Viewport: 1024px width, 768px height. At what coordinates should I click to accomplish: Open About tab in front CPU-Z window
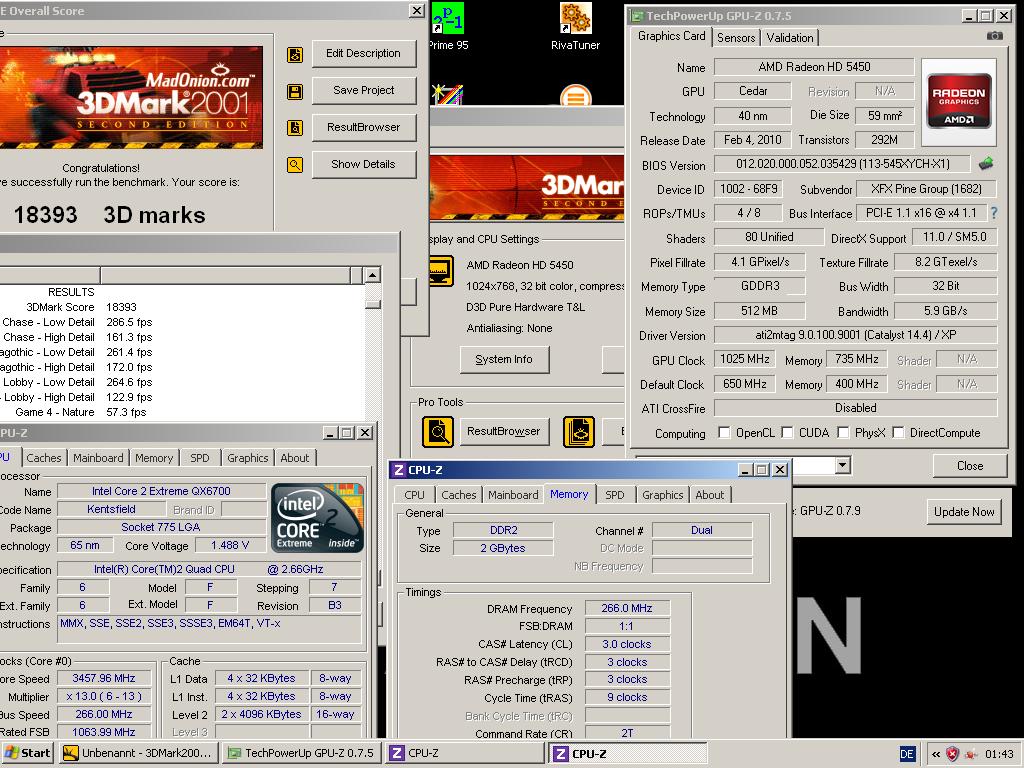click(x=709, y=495)
